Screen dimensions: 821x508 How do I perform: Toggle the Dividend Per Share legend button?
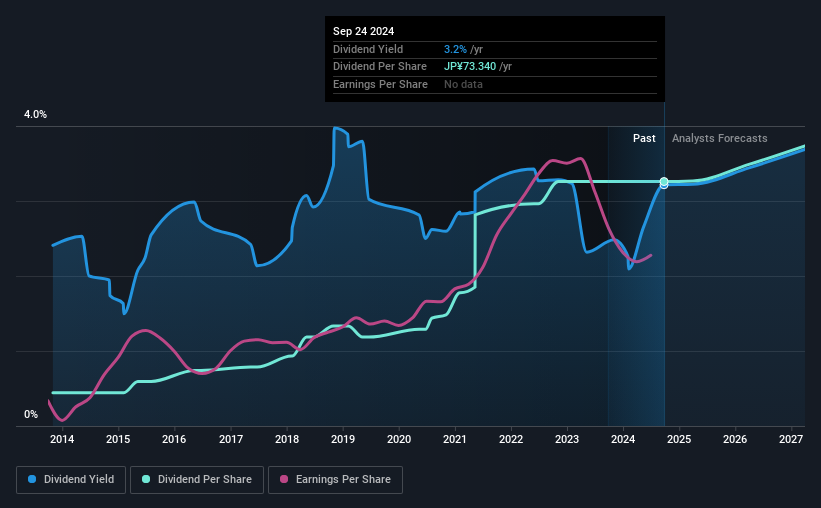[x=197, y=480]
